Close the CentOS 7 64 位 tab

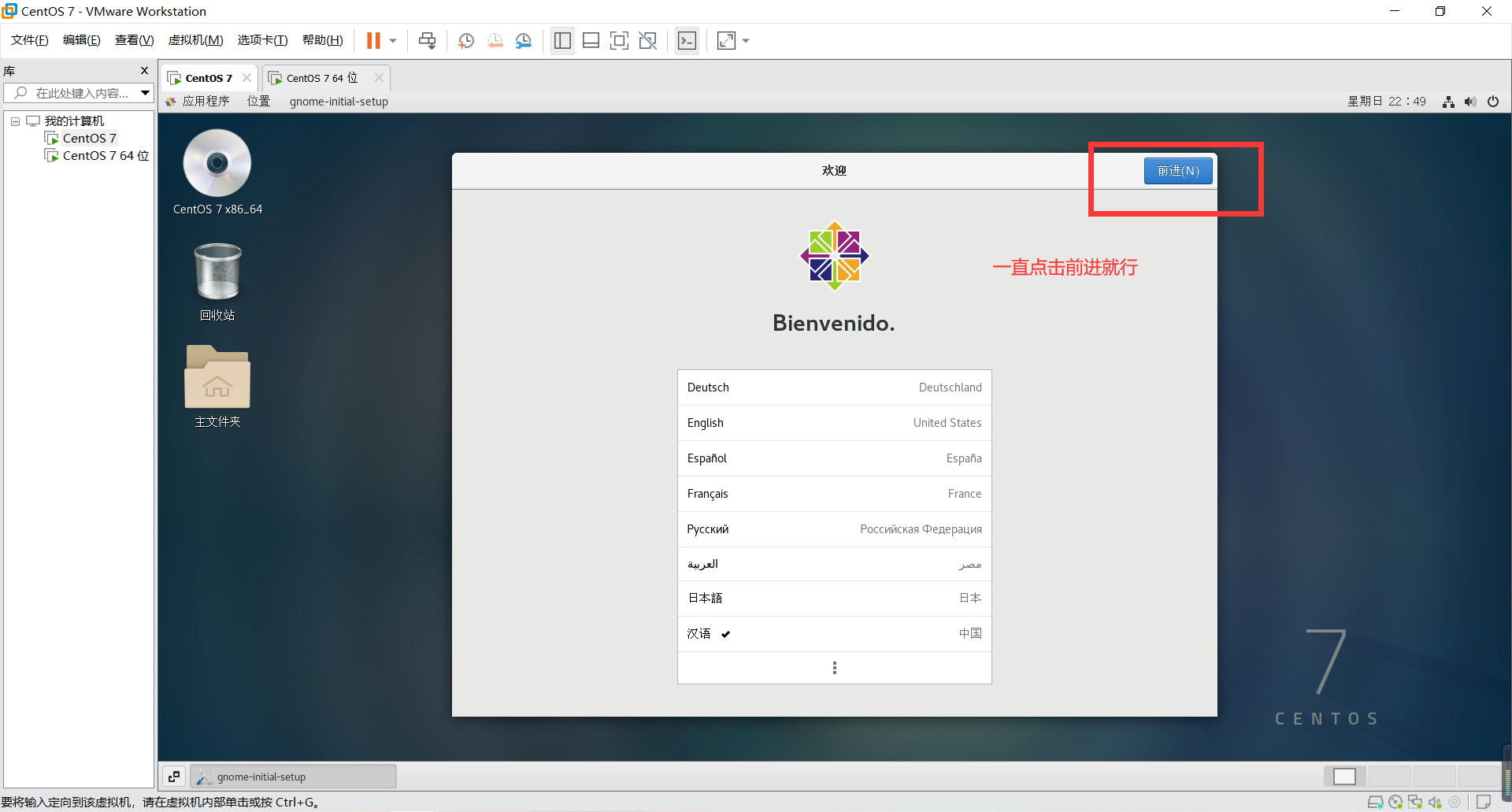(379, 77)
